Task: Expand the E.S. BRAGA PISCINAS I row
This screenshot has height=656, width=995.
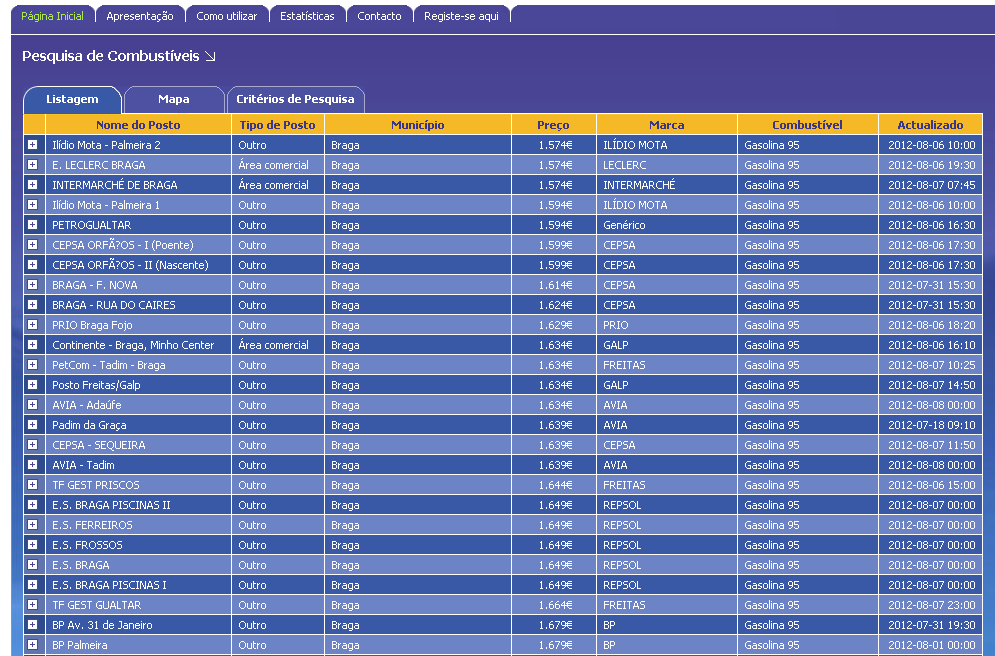Action: [x=32, y=584]
